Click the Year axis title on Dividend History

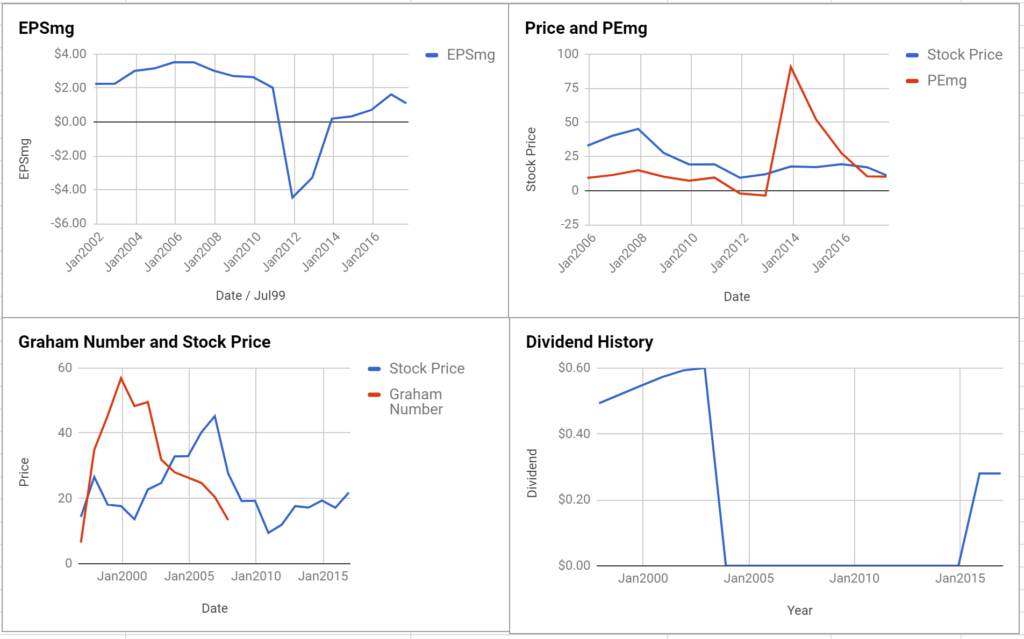(799, 610)
